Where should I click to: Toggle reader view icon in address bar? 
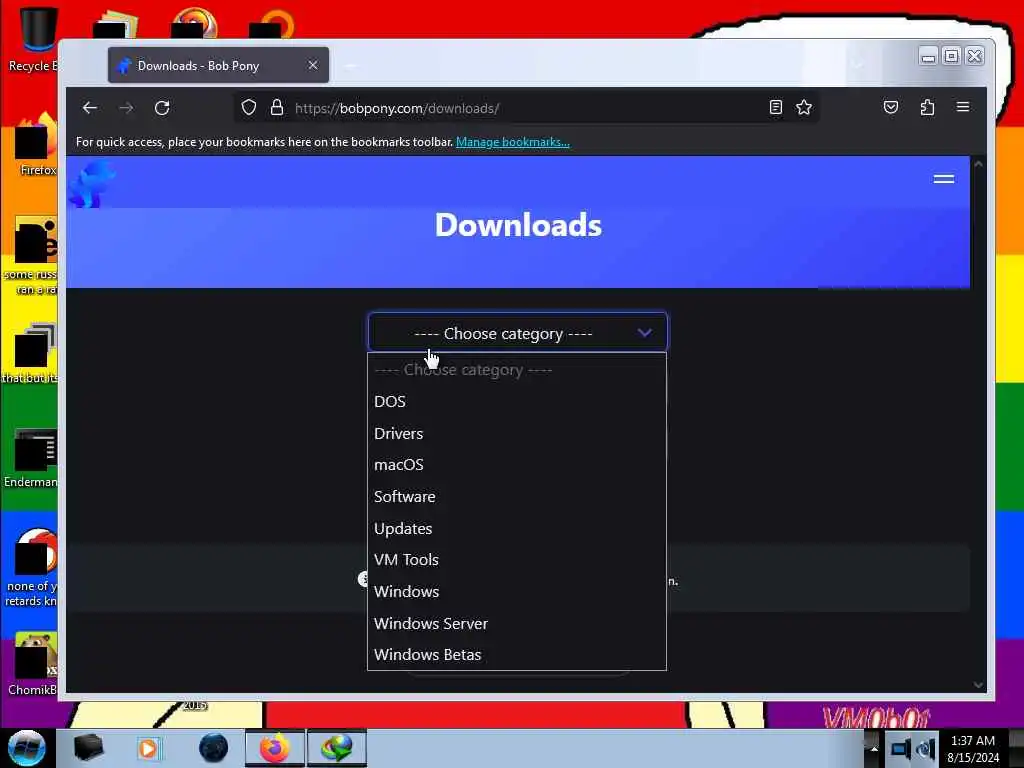point(775,107)
